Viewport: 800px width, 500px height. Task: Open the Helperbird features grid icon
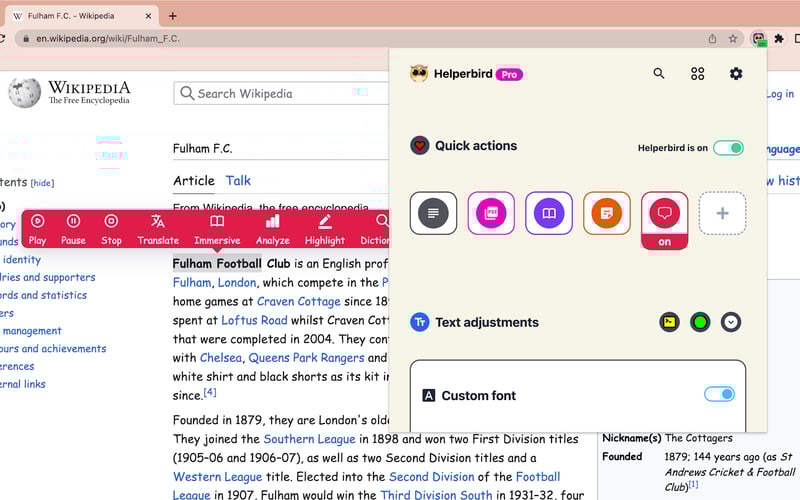tap(697, 74)
